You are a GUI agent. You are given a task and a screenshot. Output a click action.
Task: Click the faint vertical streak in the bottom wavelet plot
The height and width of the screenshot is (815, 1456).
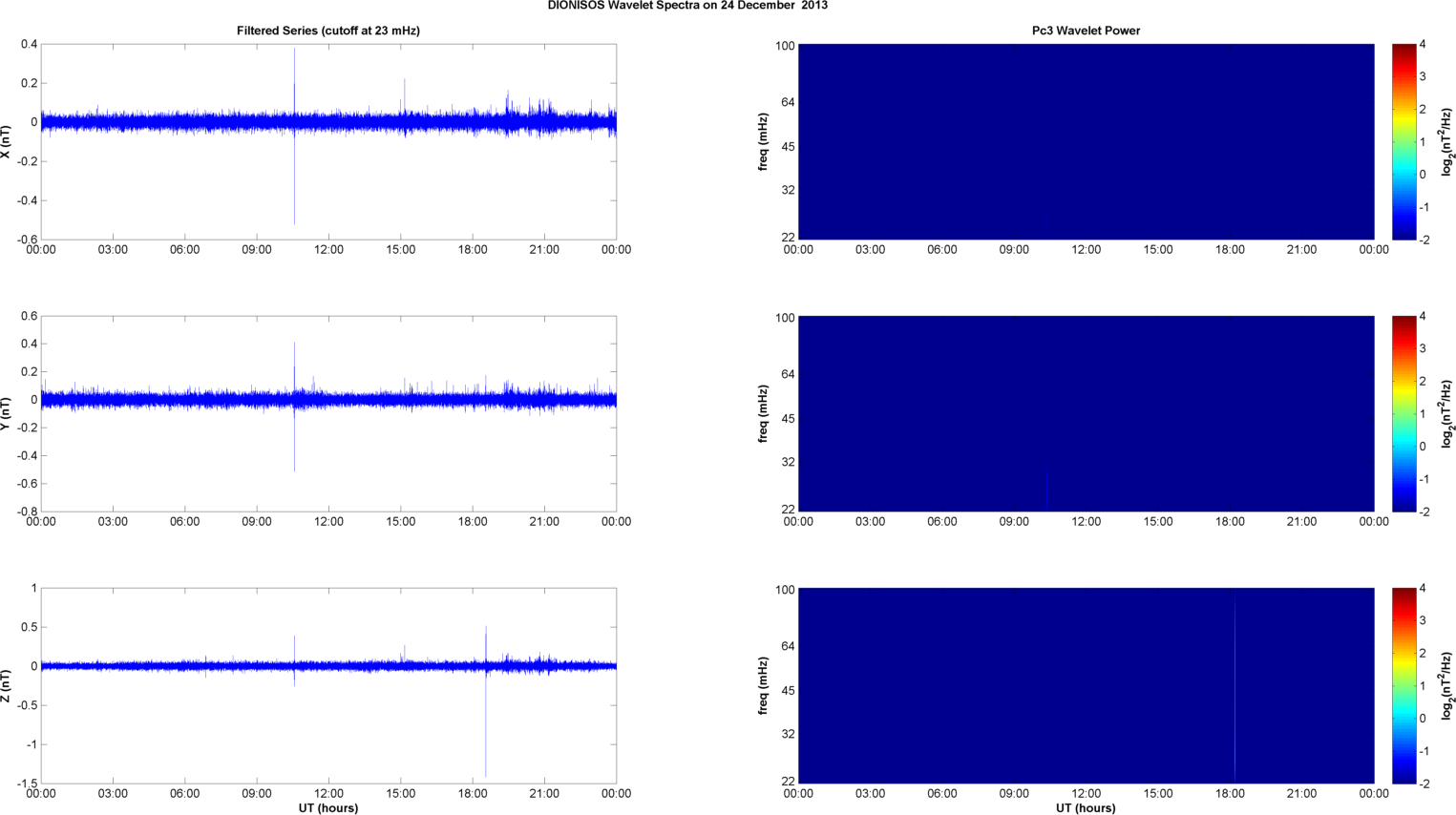coord(1234,686)
